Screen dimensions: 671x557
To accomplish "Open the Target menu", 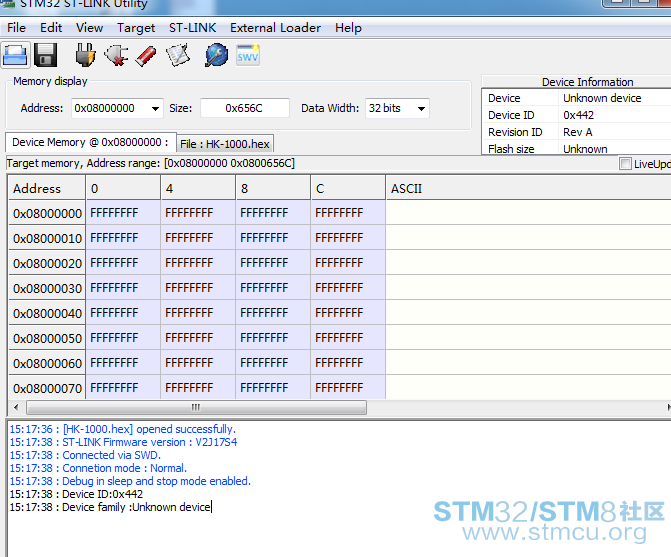I will click(136, 28).
